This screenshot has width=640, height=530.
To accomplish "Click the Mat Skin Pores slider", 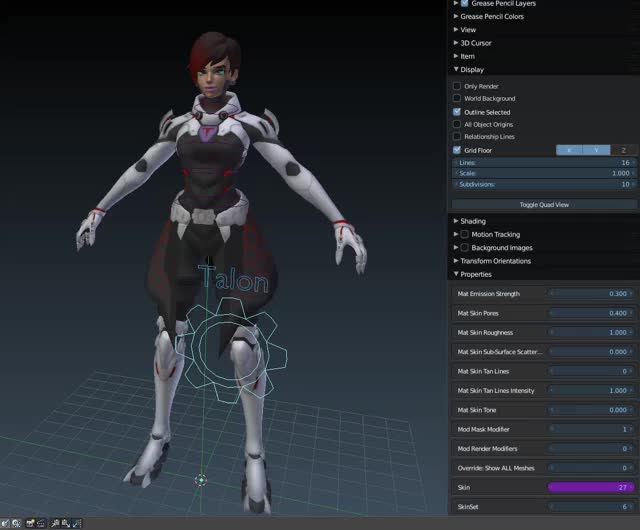I will click(x=591, y=313).
